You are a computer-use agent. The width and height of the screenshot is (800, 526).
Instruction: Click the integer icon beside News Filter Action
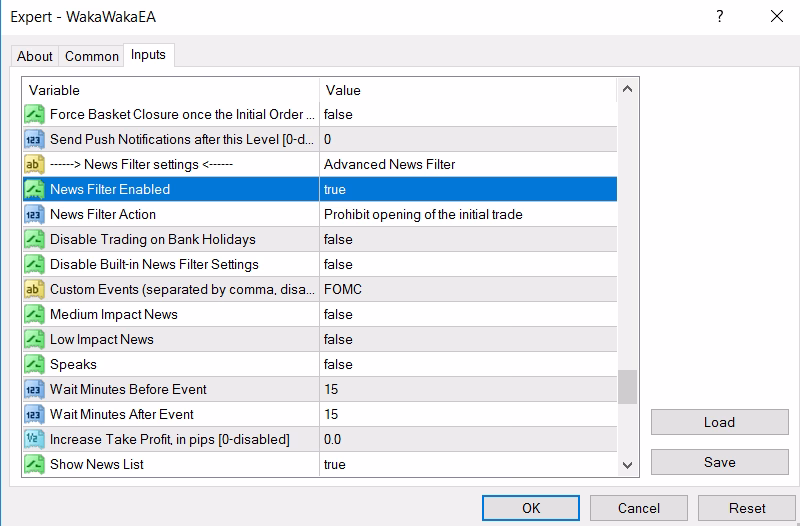34,214
